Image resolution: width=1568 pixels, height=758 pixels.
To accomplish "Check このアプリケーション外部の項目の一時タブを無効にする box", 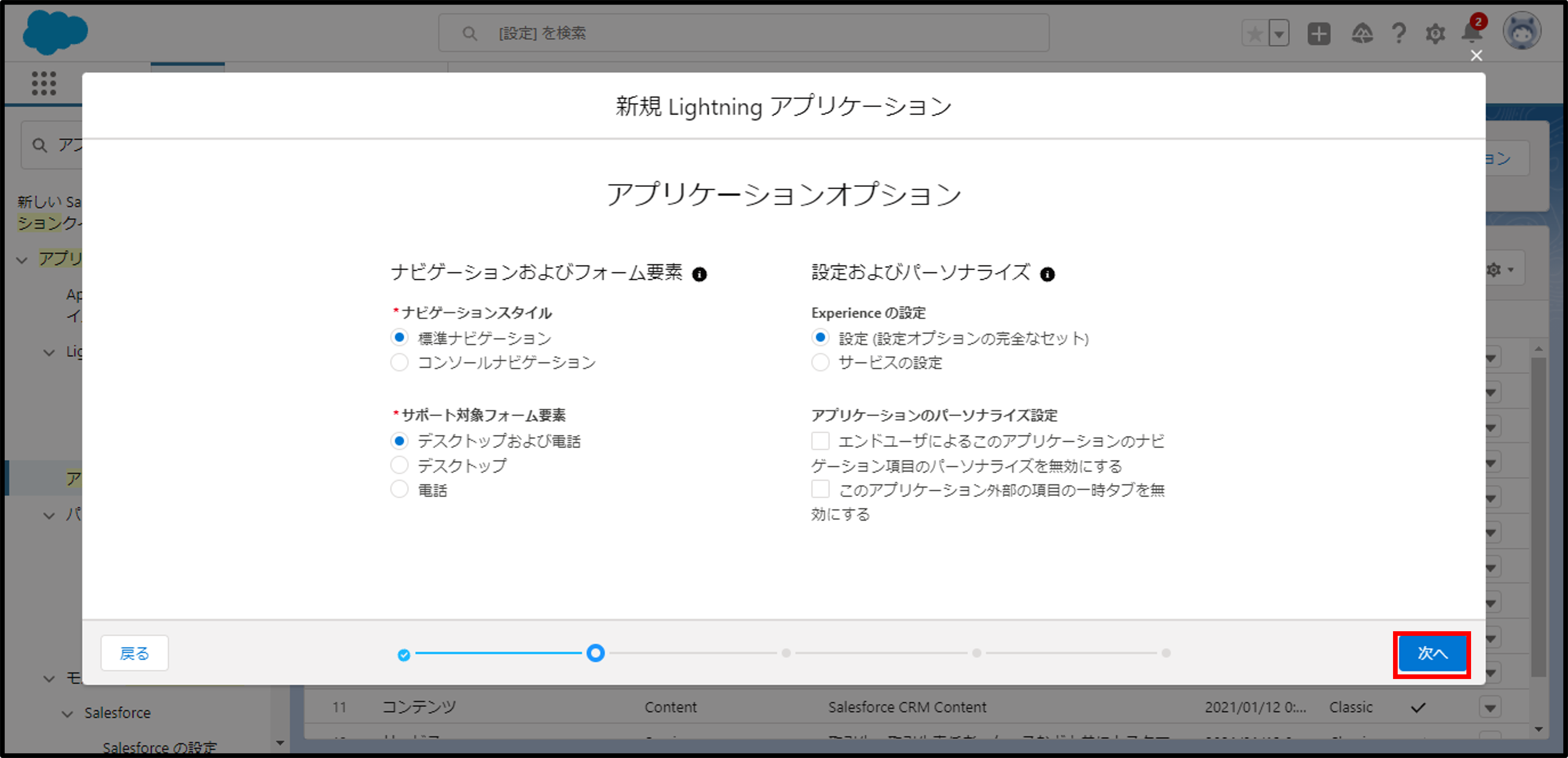I will tap(820, 489).
